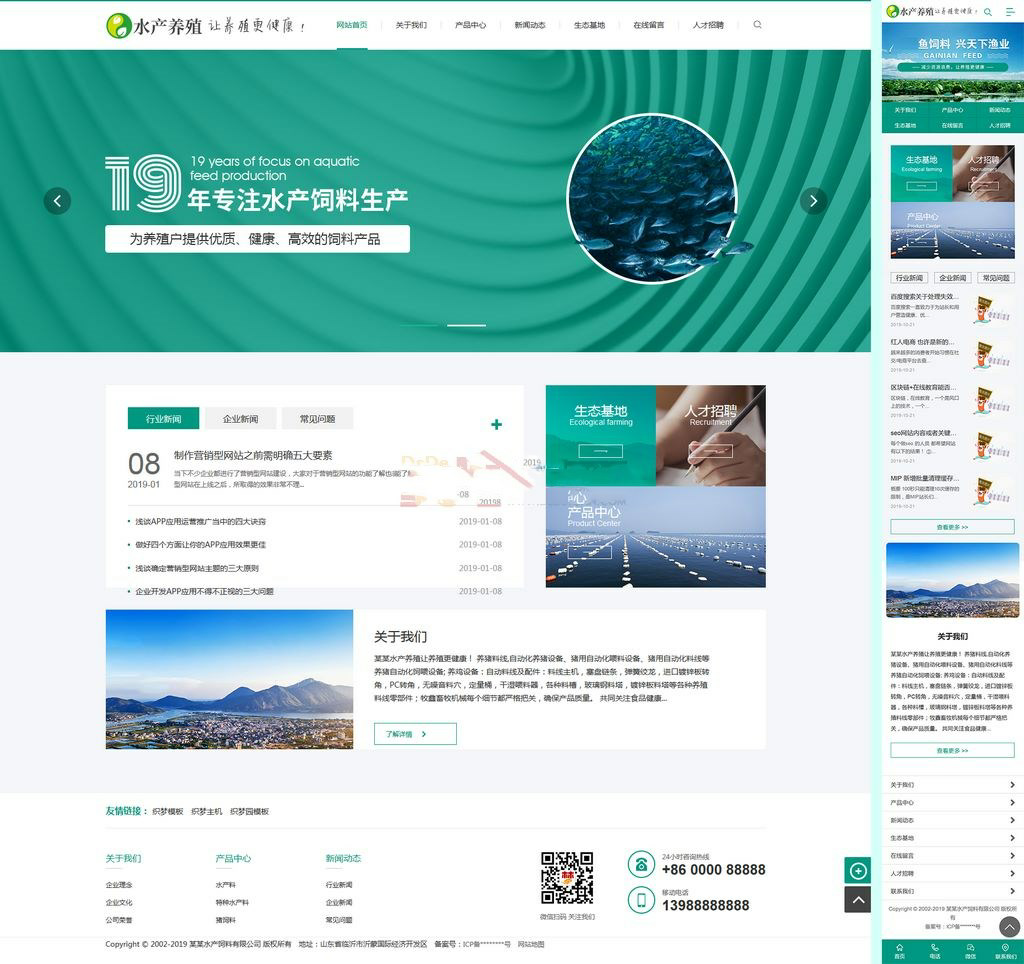
Task: Switch to the 企业新闻 tab
Action: click(240, 419)
